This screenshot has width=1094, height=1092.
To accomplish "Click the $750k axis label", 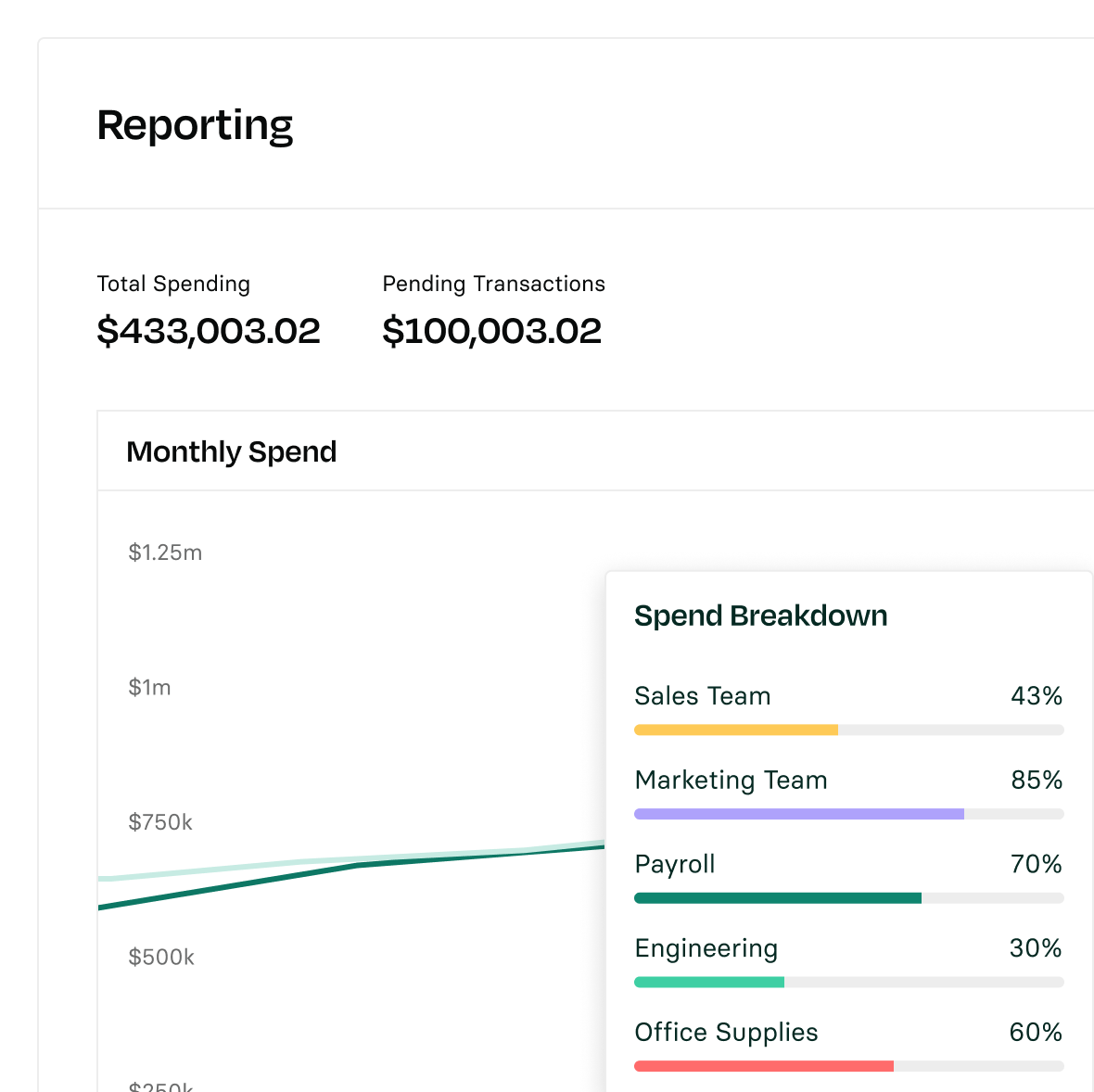I will [x=159, y=822].
